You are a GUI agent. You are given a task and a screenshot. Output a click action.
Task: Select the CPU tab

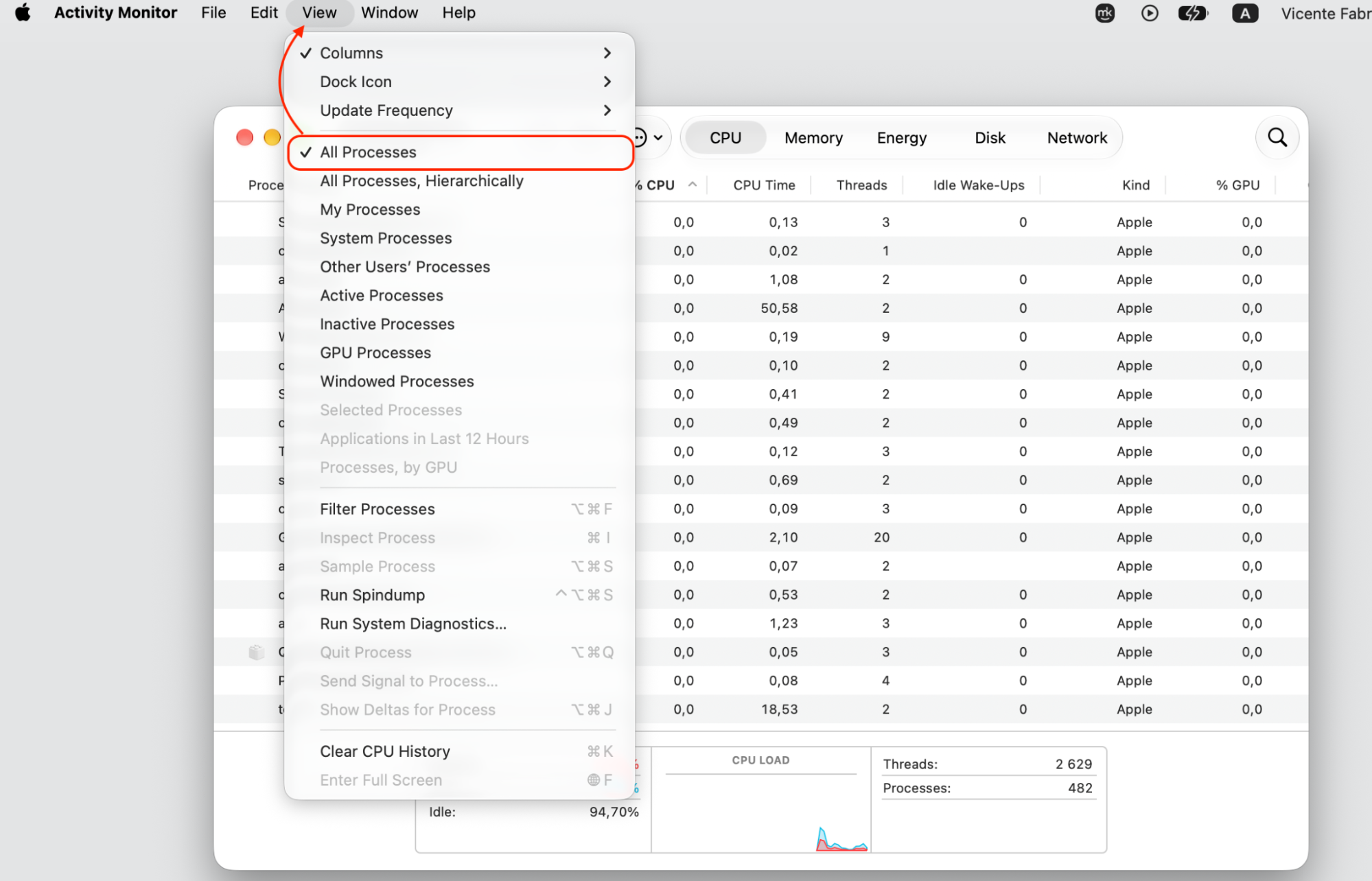(725, 138)
